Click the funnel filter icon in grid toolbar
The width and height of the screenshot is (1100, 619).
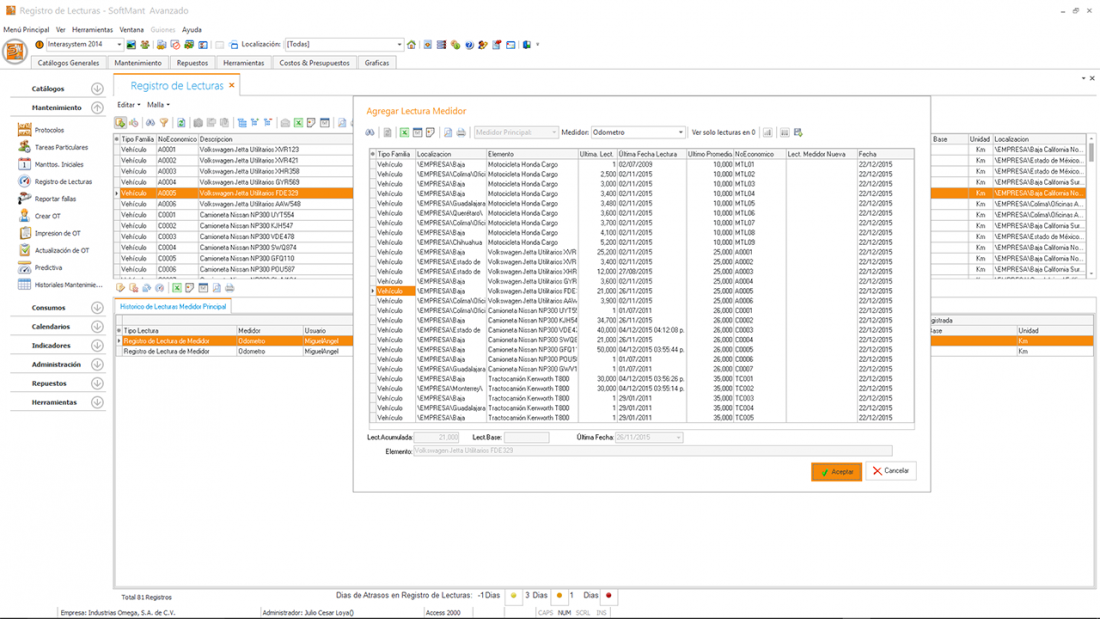pyautogui.click(x=164, y=123)
